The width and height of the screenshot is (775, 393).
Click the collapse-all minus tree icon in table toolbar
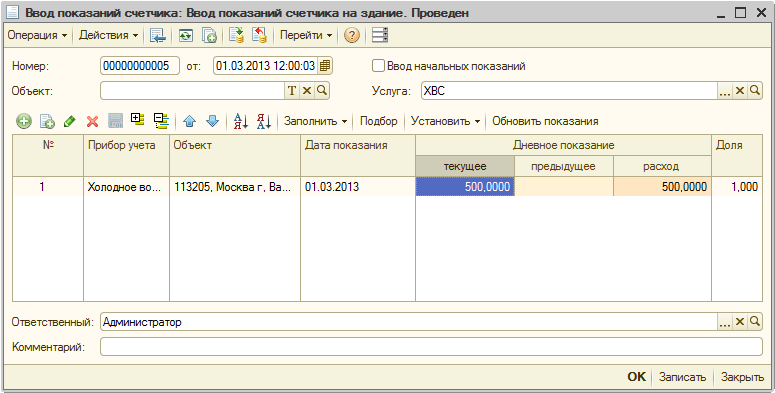[x=161, y=121]
